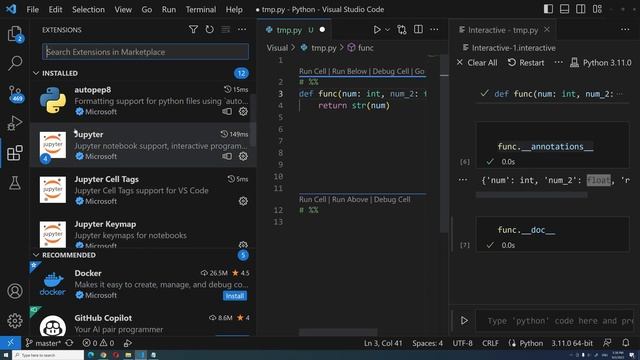Image resolution: width=640 pixels, height=360 pixels.
Task: Restart the Python kernel
Action: tap(526, 62)
